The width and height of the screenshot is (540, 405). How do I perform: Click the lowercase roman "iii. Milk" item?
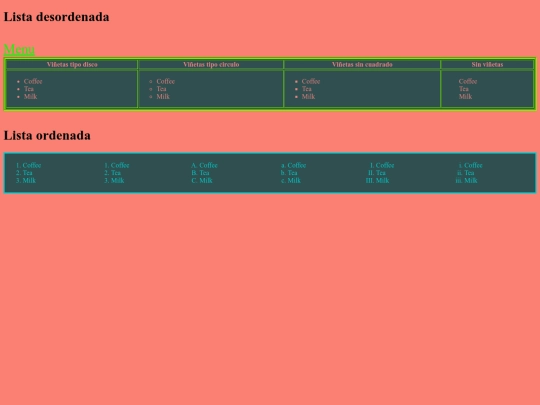[x=466, y=180]
